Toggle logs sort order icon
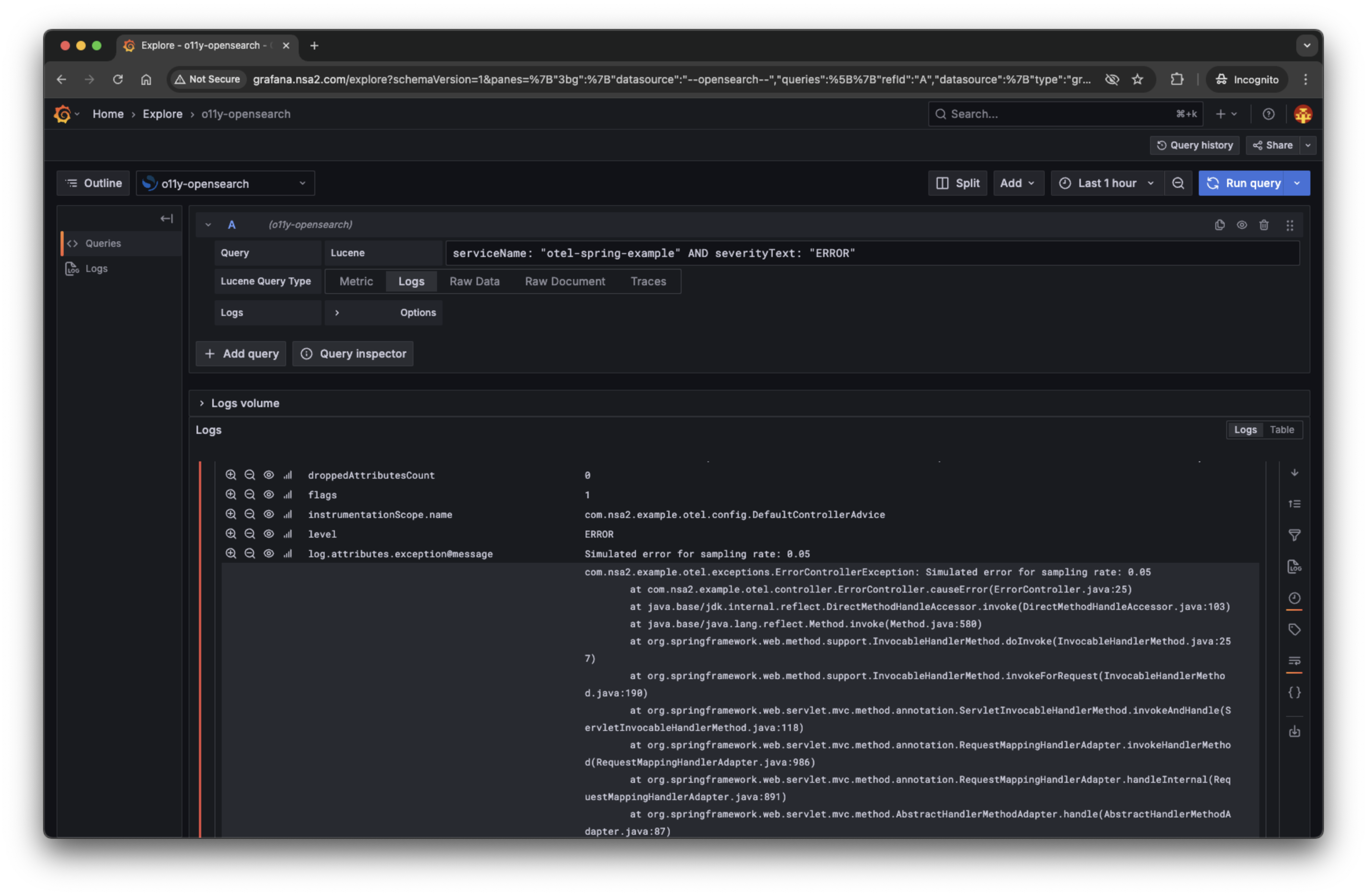This screenshot has width=1367, height=896. (x=1294, y=504)
